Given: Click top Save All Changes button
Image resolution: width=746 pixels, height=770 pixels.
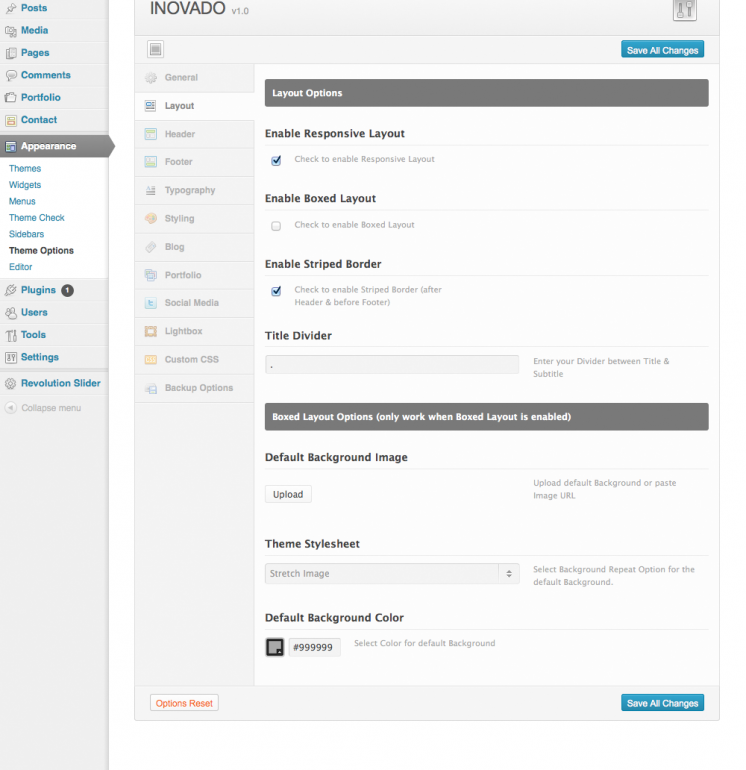Looking at the screenshot, I should tap(662, 50).
